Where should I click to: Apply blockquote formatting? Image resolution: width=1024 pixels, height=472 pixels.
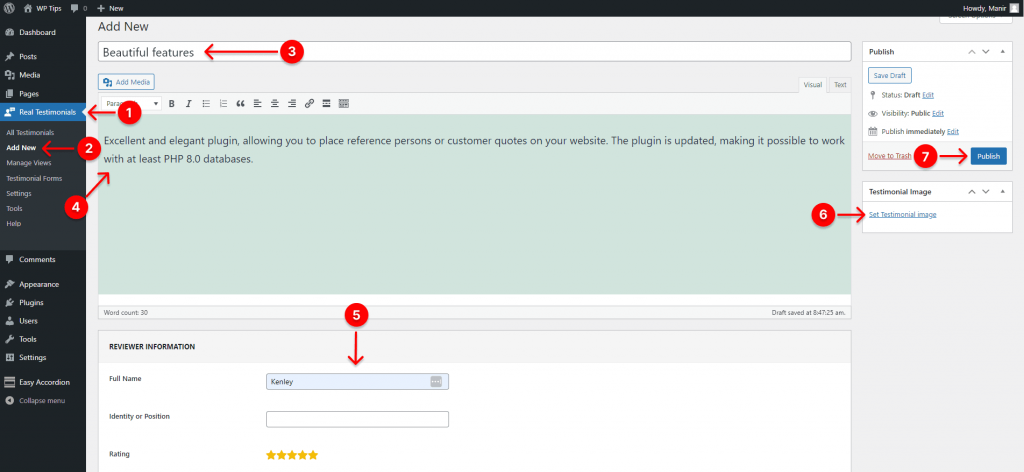240,103
